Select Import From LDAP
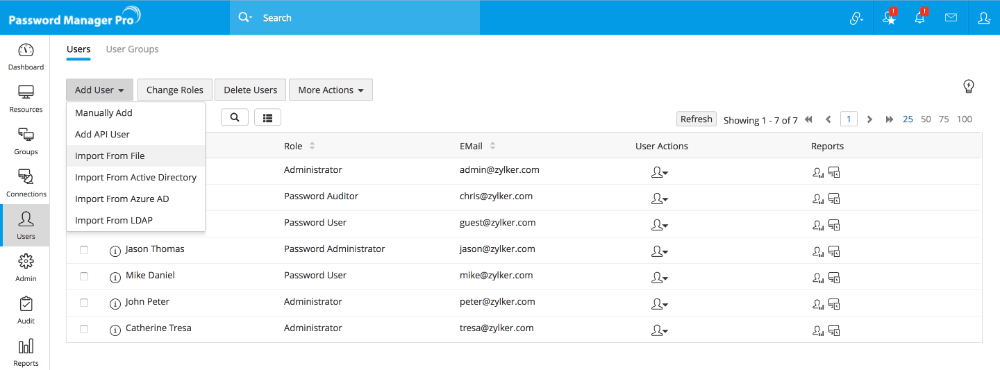The image size is (1000, 370). (136, 220)
